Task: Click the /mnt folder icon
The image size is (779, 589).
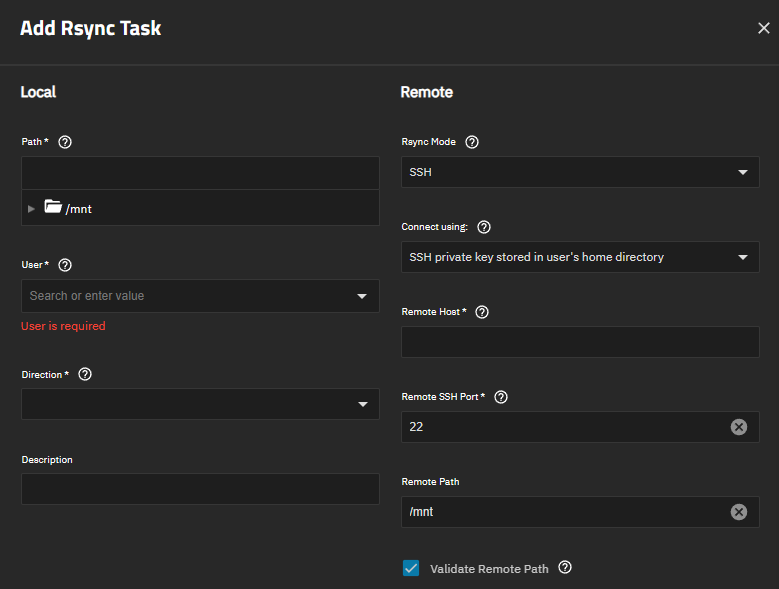Action: coord(53,207)
